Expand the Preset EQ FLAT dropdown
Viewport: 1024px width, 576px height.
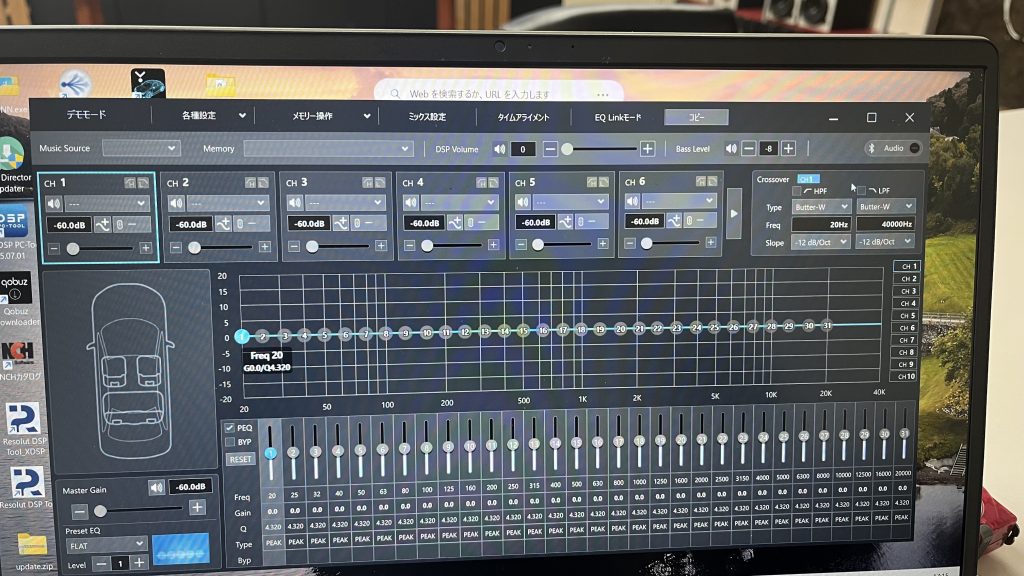coord(106,546)
